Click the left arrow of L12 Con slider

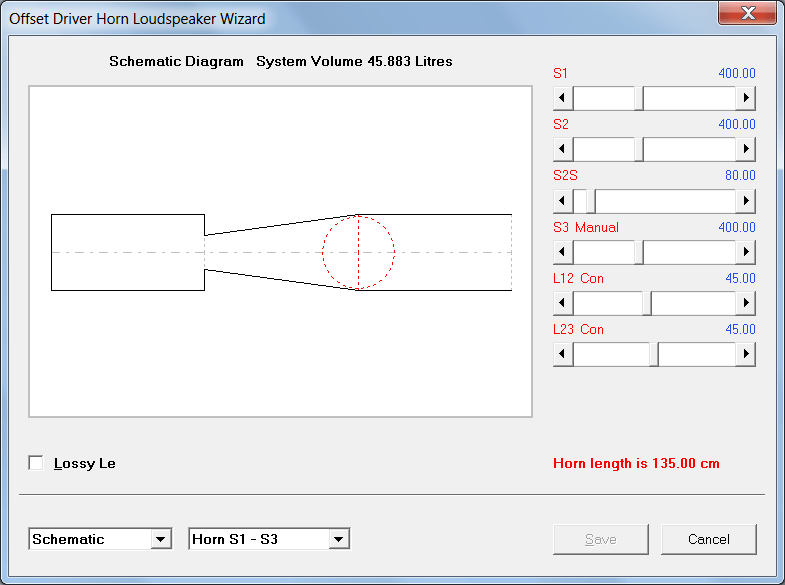coord(563,303)
